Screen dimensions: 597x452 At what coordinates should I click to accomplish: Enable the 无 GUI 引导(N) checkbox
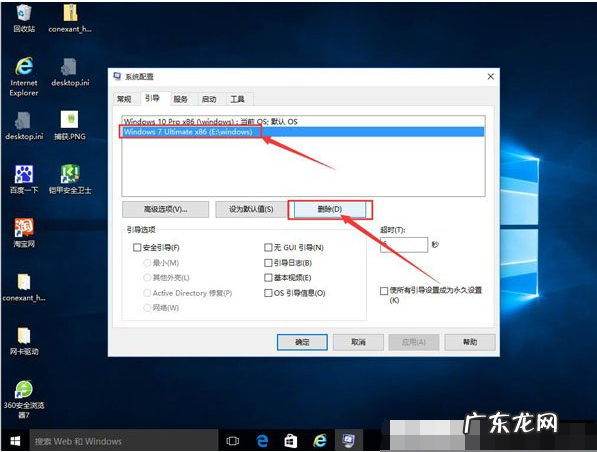coord(268,248)
